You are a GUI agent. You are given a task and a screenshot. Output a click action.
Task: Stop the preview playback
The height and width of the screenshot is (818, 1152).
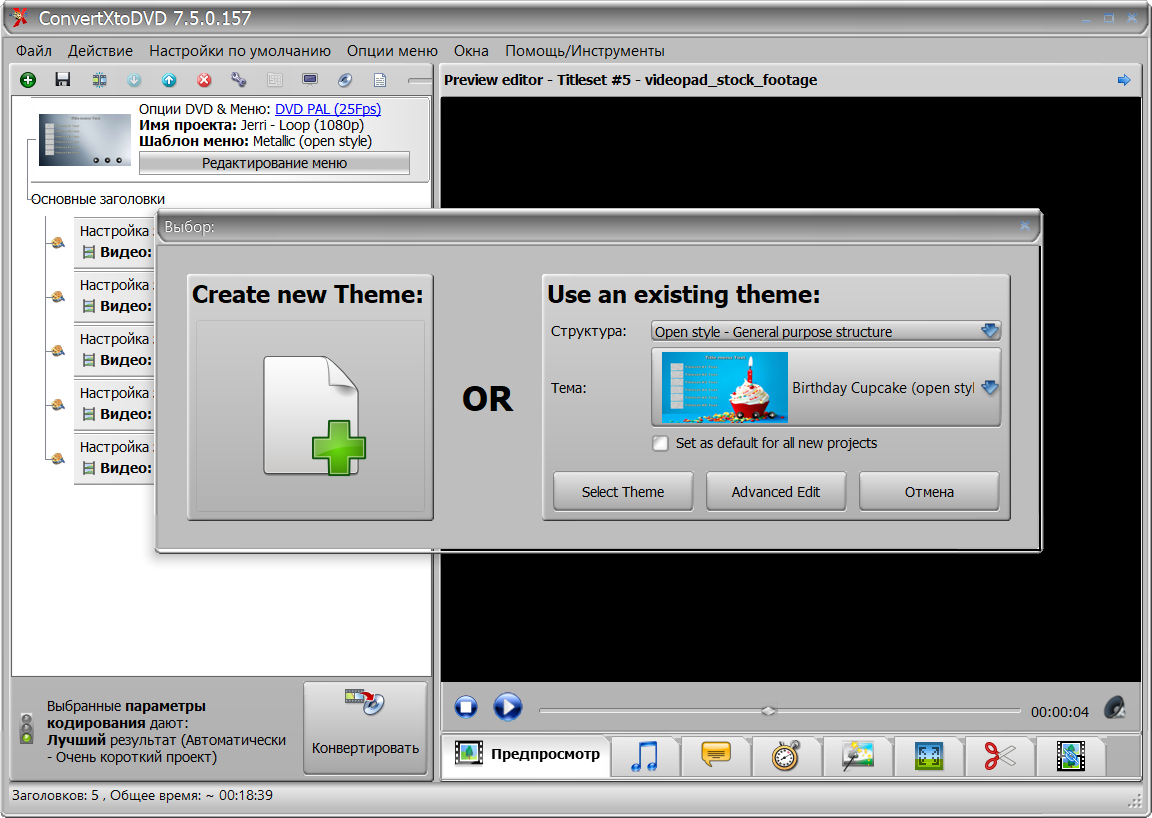[466, 707]
